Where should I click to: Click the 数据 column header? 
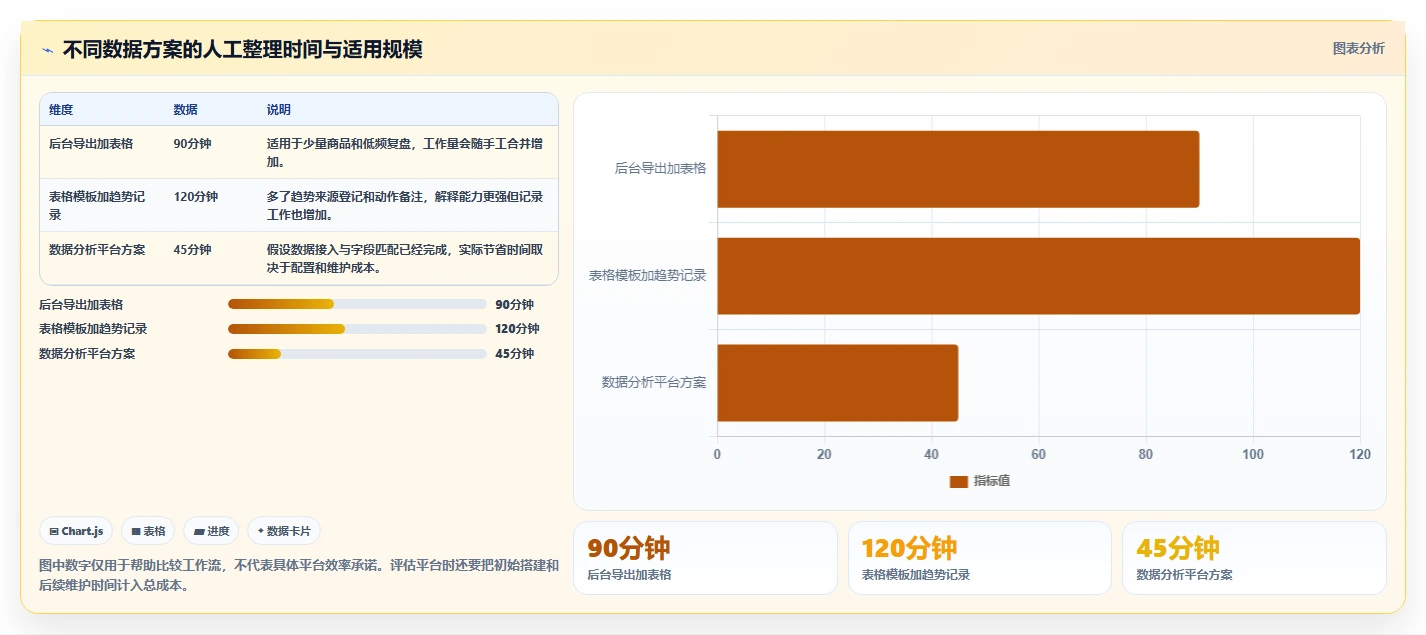pyautogui.click(x=185, y=109)
